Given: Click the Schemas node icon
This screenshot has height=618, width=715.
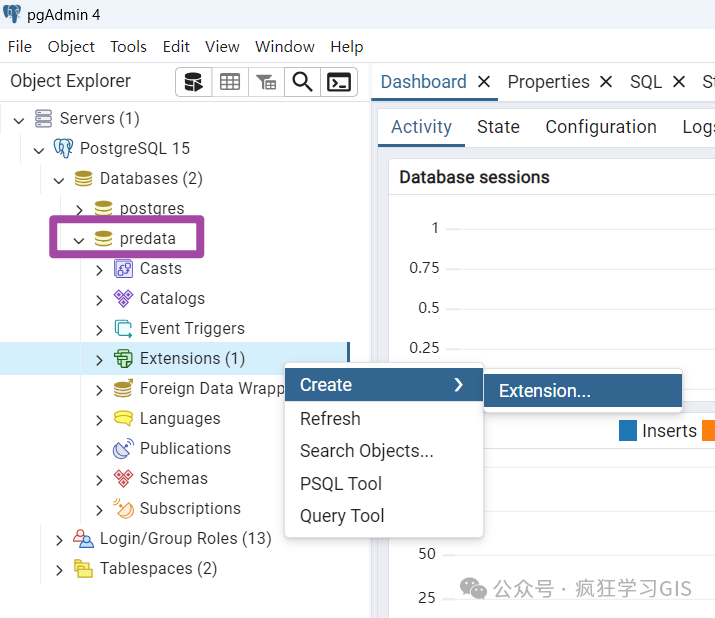Looking at the screenshot, I should (123, 478).
